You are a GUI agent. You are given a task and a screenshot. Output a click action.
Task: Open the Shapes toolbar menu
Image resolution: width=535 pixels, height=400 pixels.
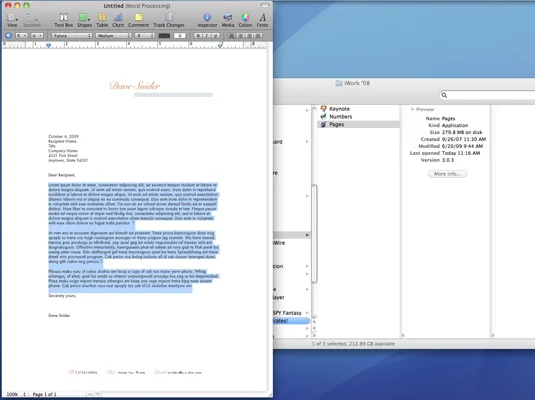point(84,20)
